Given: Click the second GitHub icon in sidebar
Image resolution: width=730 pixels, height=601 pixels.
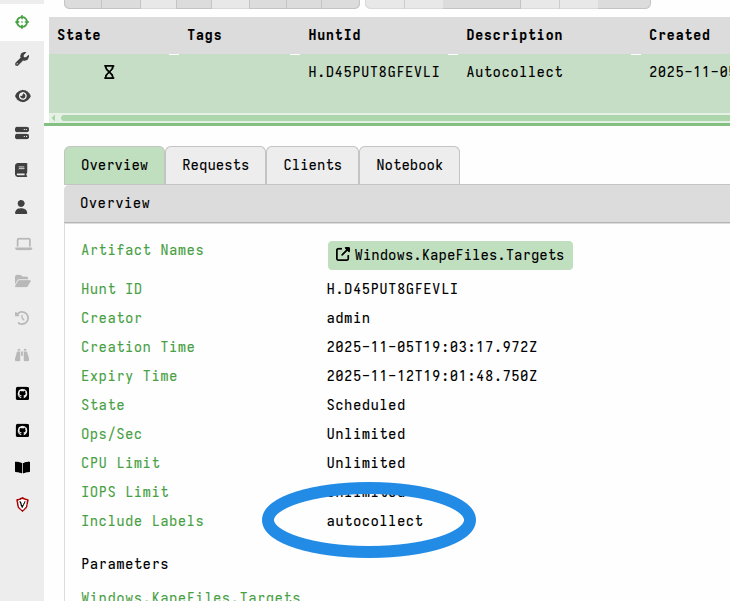Looking at the screenshot, I should [x=22, y=430].
